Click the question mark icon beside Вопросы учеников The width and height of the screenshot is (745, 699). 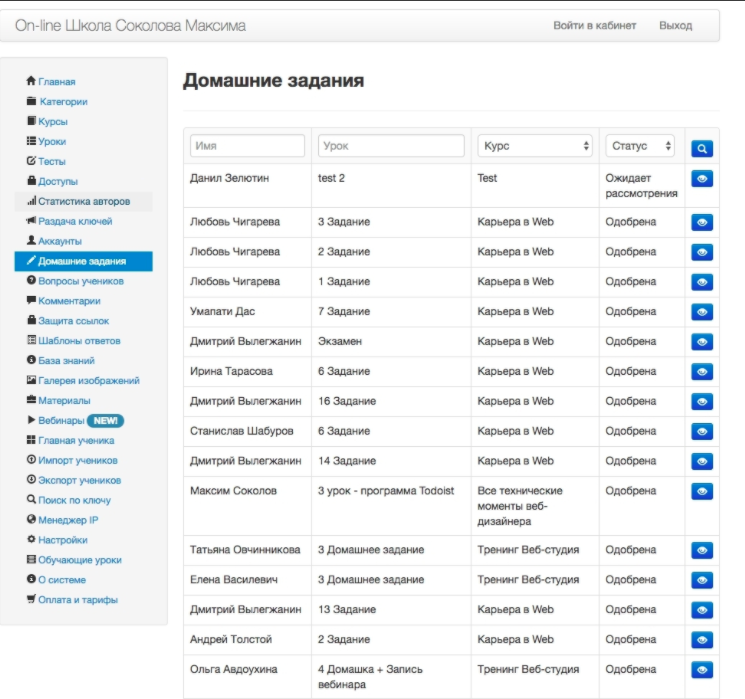pos(31,280)
